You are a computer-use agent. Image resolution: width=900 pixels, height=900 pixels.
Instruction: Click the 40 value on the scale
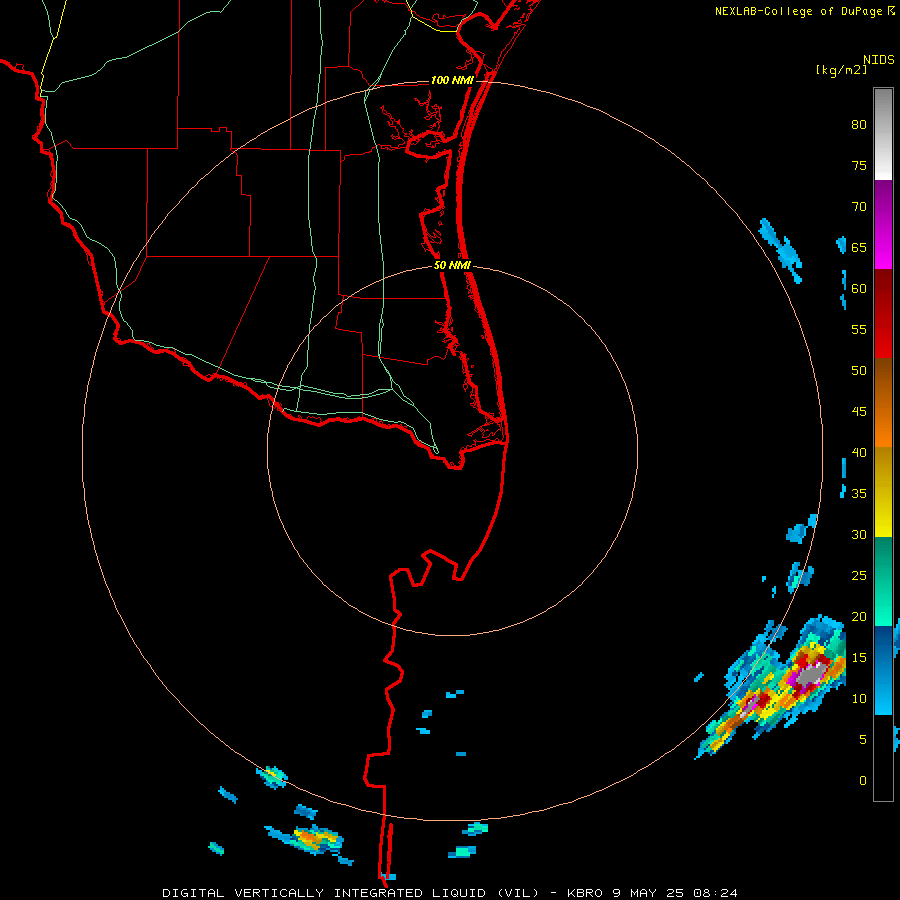pyautogui.click(x=859, y=452)
